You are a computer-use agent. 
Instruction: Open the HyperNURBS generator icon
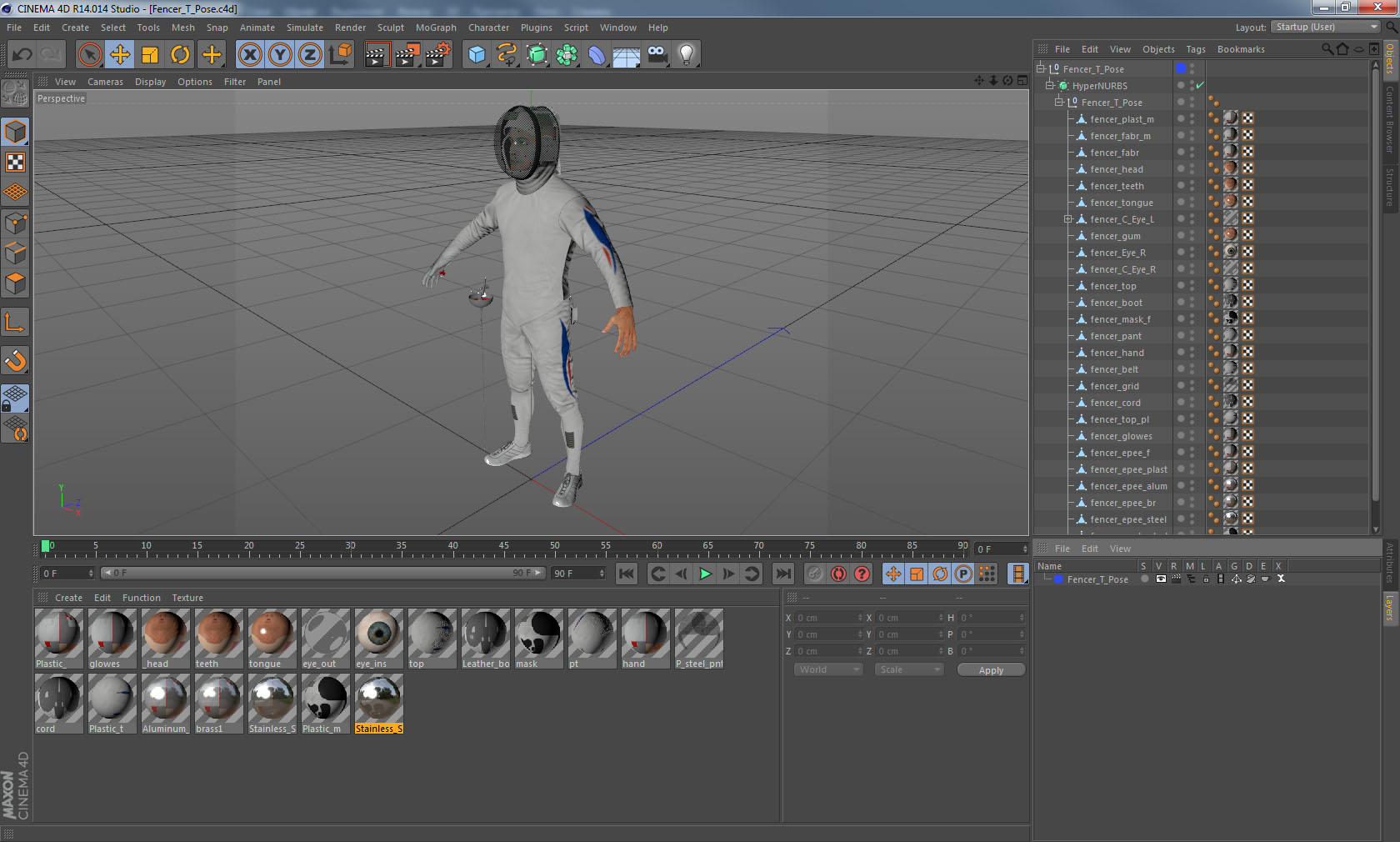(537, 55)
